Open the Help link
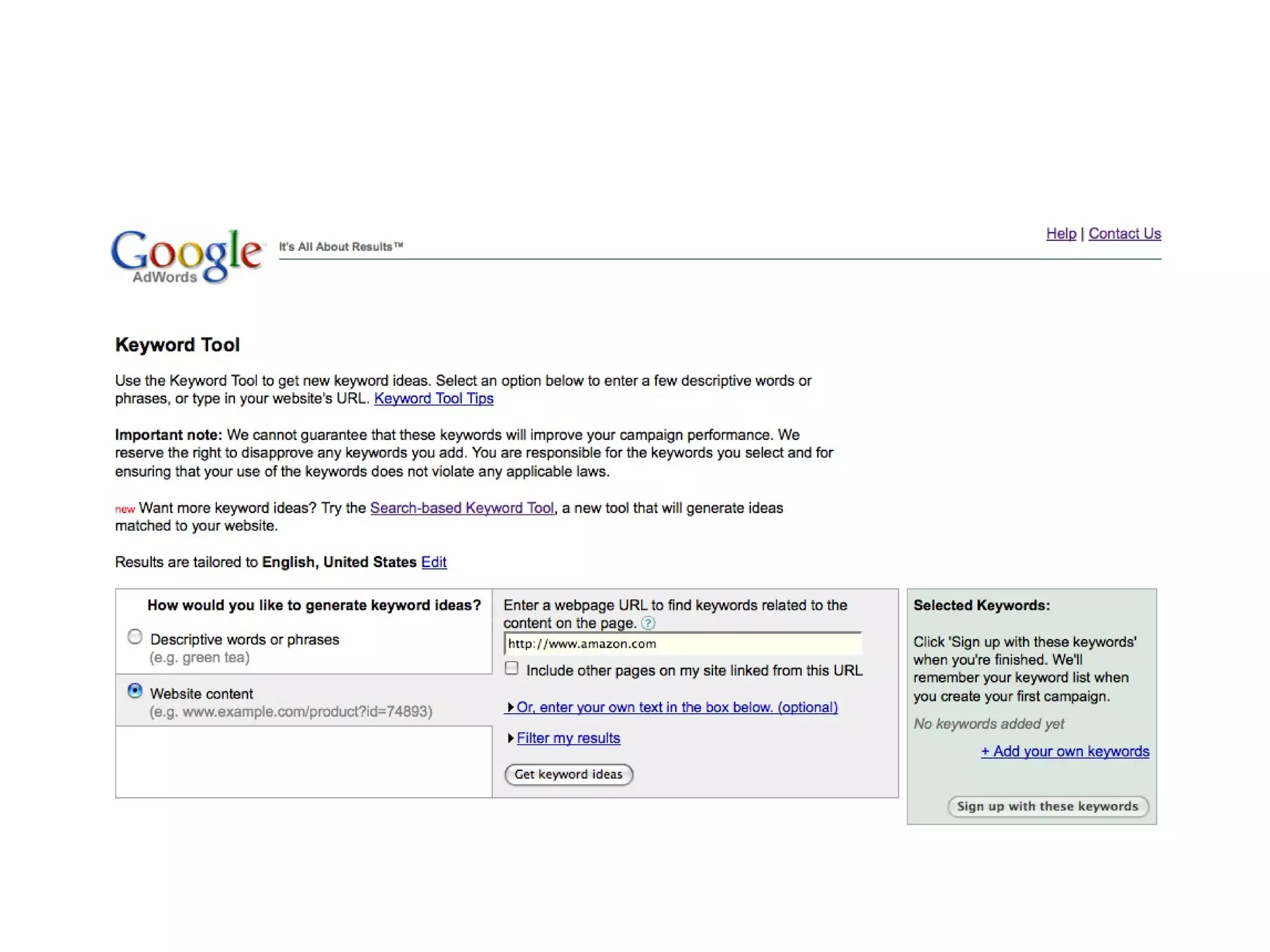 (1060, 234)
